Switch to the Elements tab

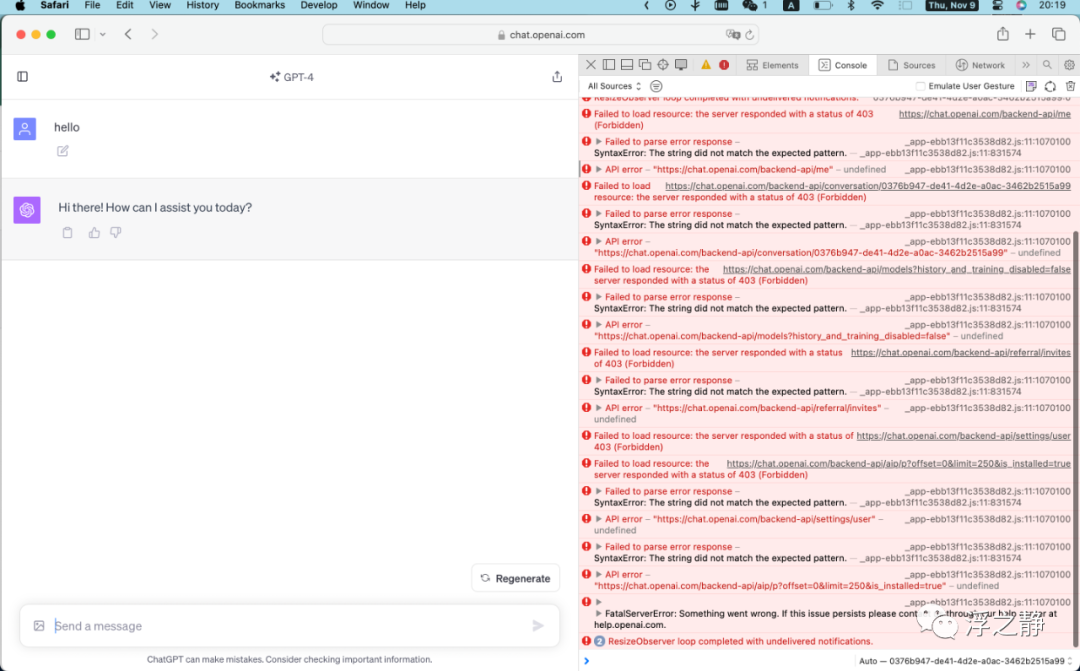[772, 65]
